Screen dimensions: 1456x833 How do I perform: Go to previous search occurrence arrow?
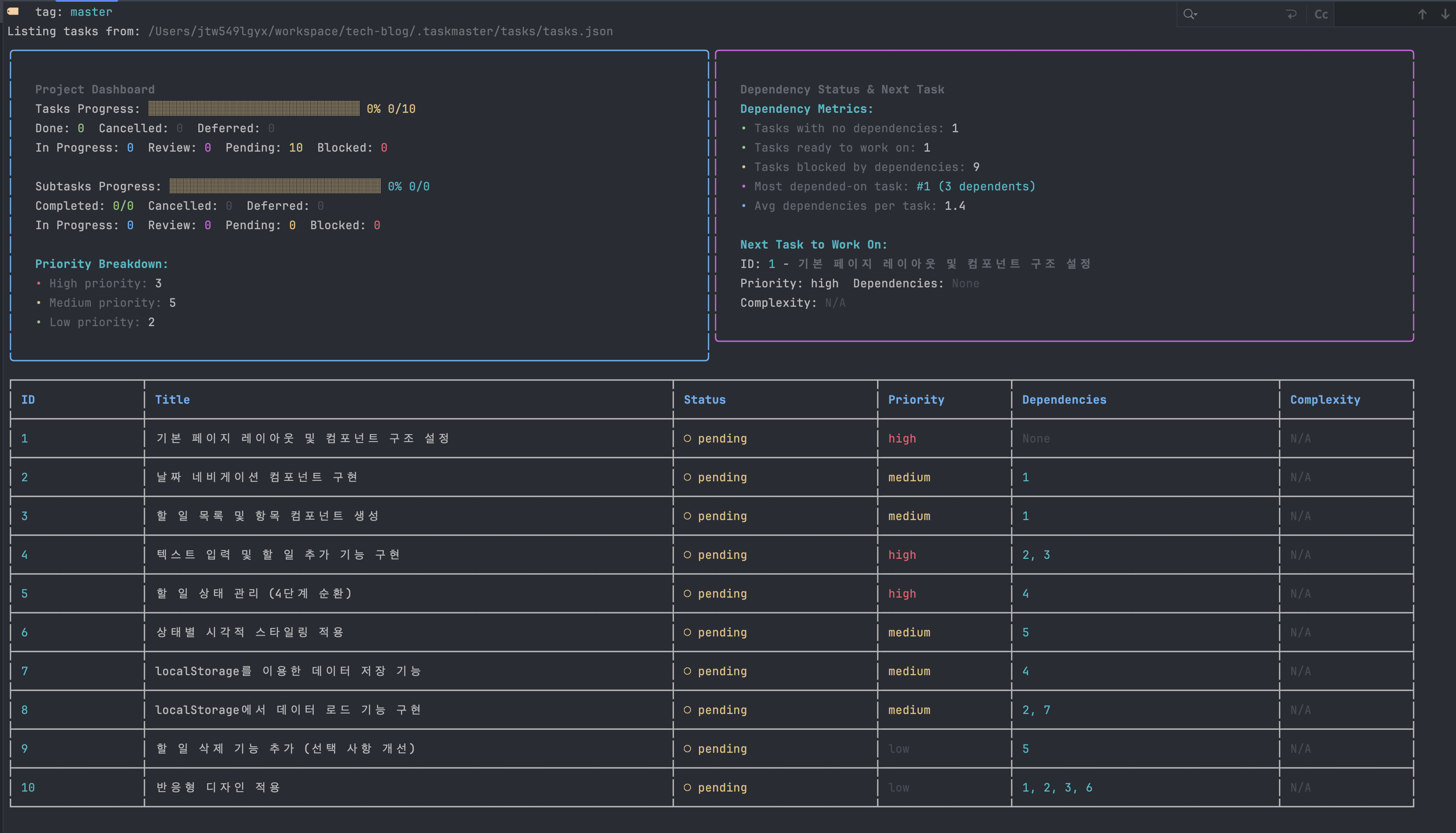(x=1422, y=14)
